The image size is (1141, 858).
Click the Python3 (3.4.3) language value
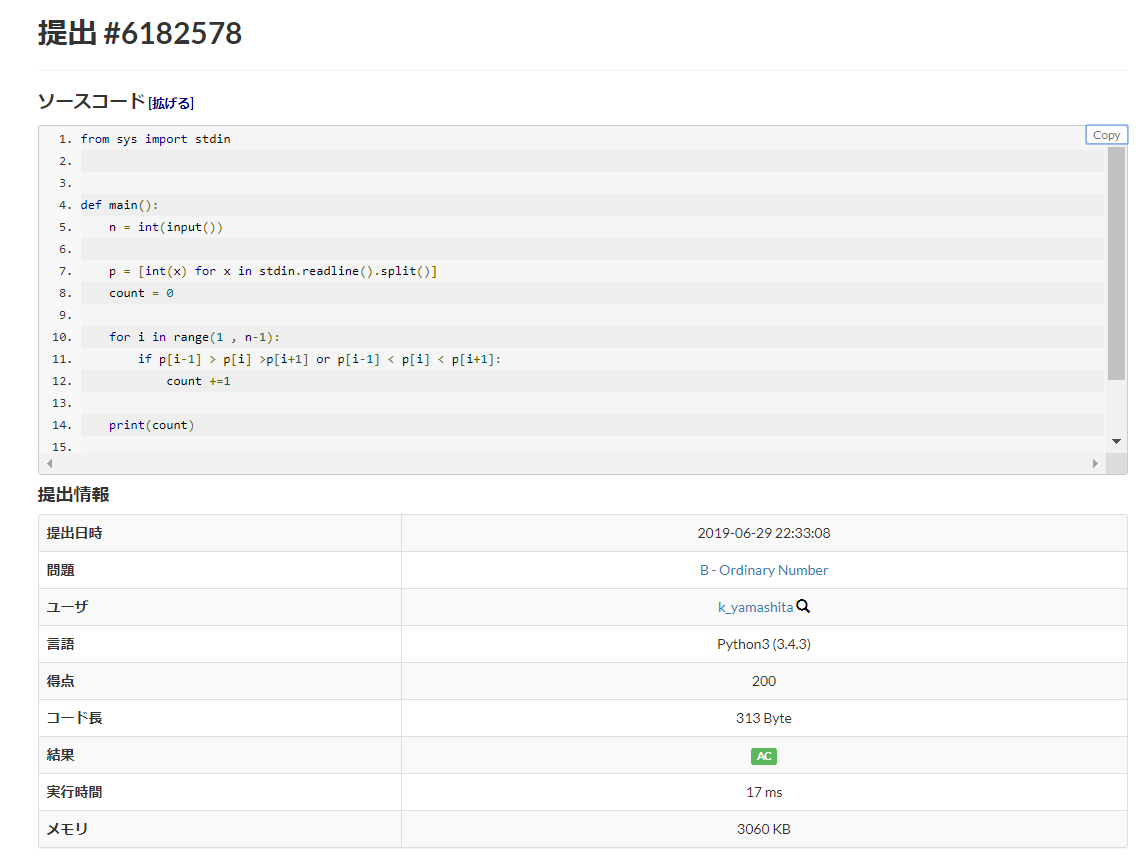pyautogui.click(x=764, y=644)
